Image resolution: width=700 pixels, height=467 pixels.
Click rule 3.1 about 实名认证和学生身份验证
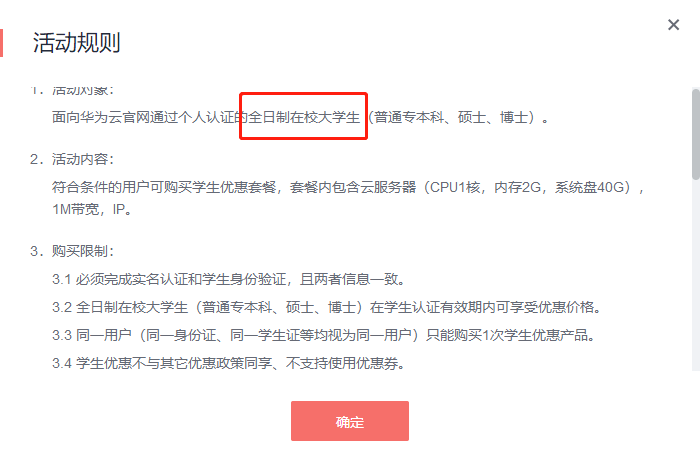tap(228, 279)
